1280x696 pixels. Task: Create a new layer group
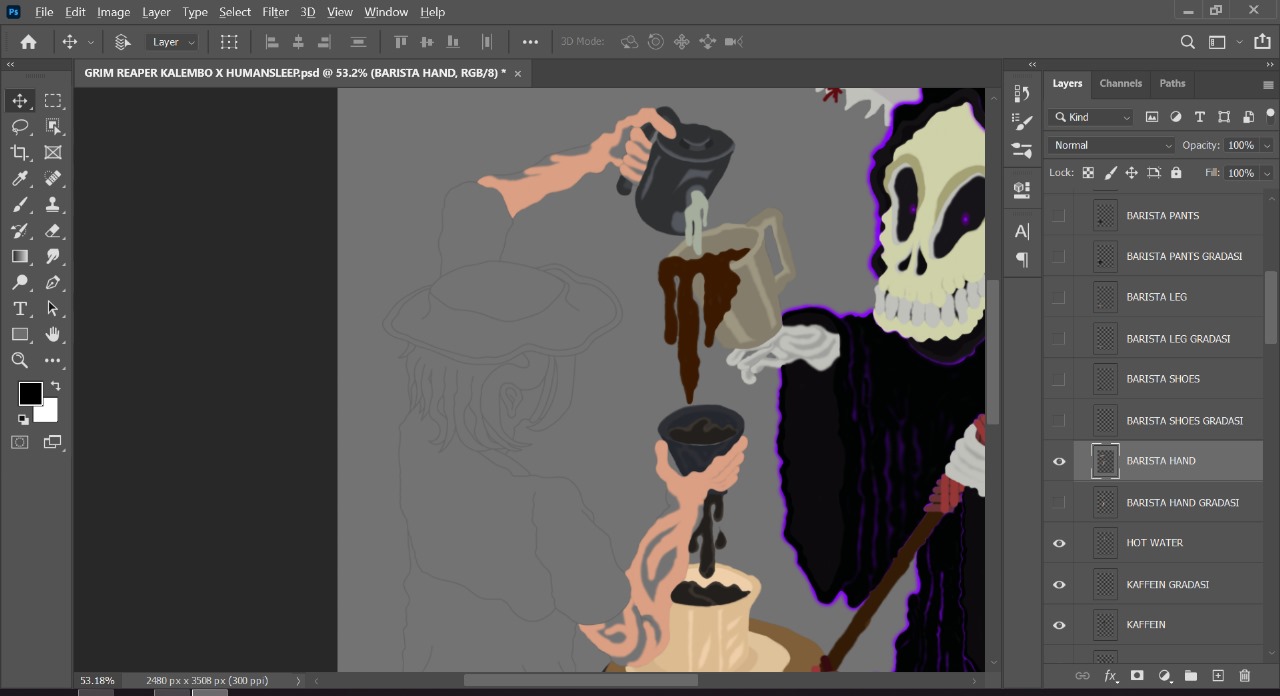tap(1191, 676)
